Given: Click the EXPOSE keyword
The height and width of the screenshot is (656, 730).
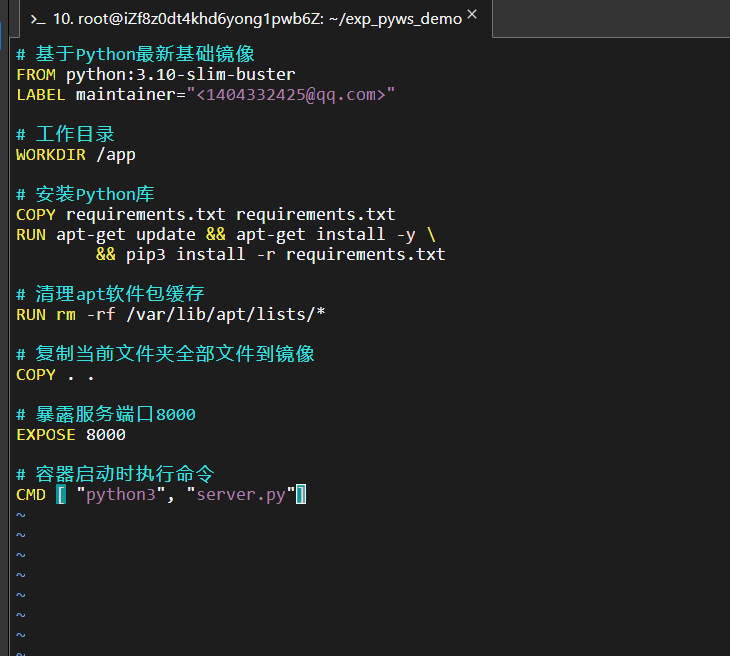Looking at the screenshot, I should (46, 435).
